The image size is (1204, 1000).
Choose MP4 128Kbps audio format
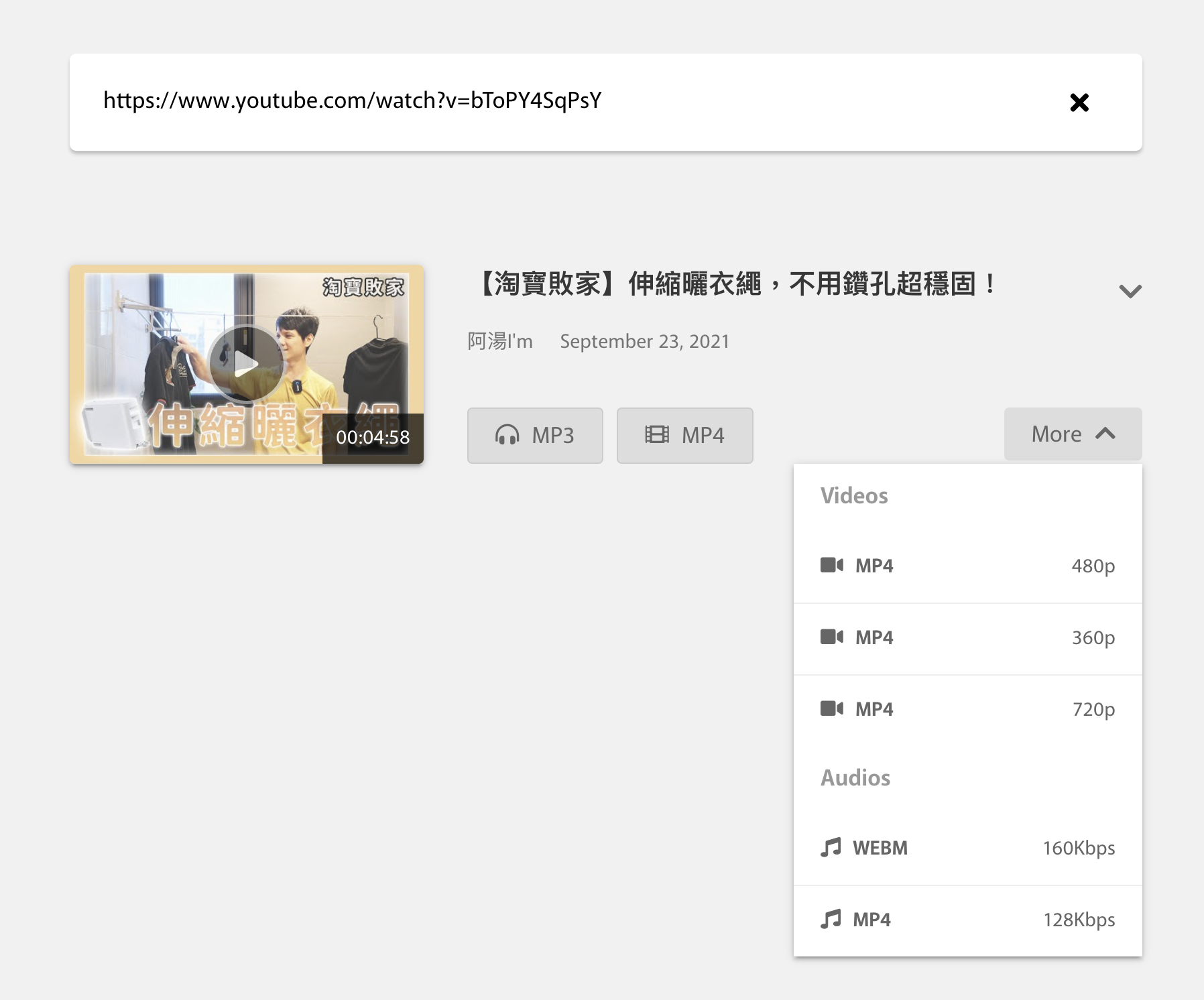click(x=967, y=920)
